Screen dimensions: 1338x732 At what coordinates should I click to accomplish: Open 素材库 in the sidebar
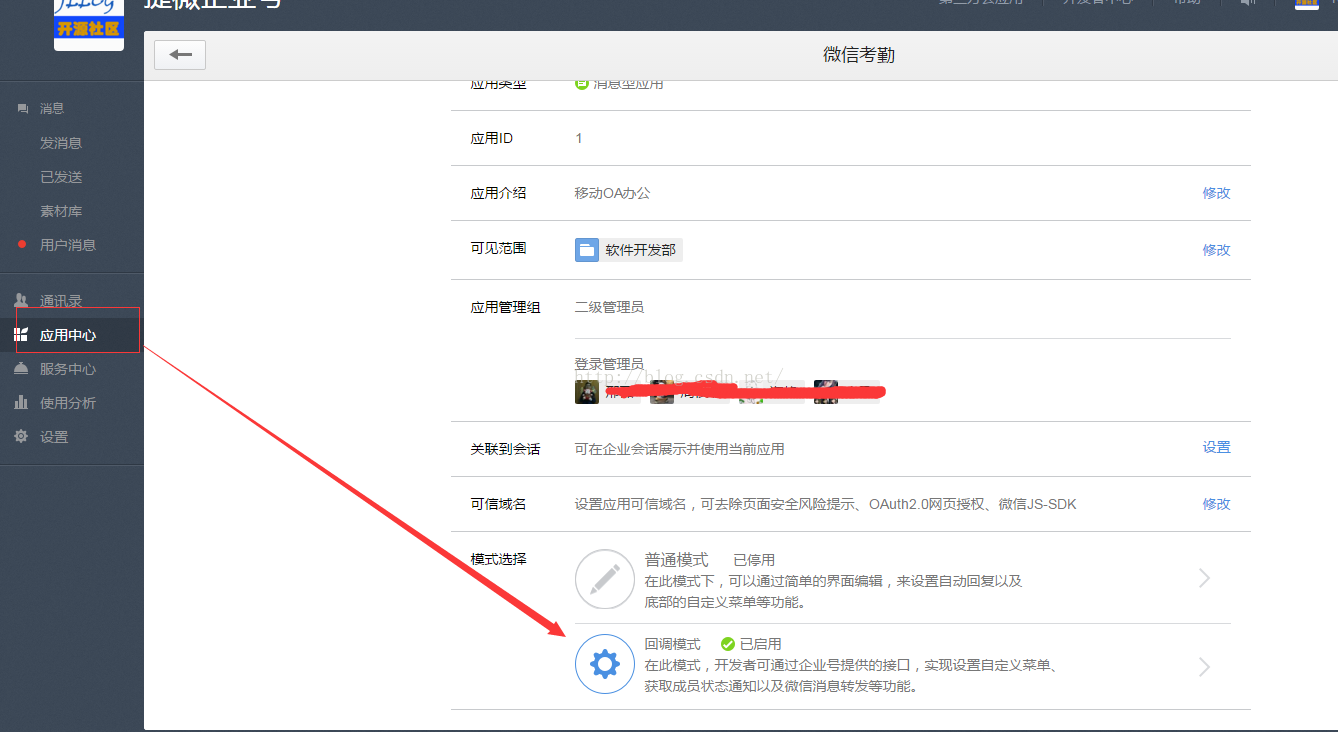pos(61,211)
